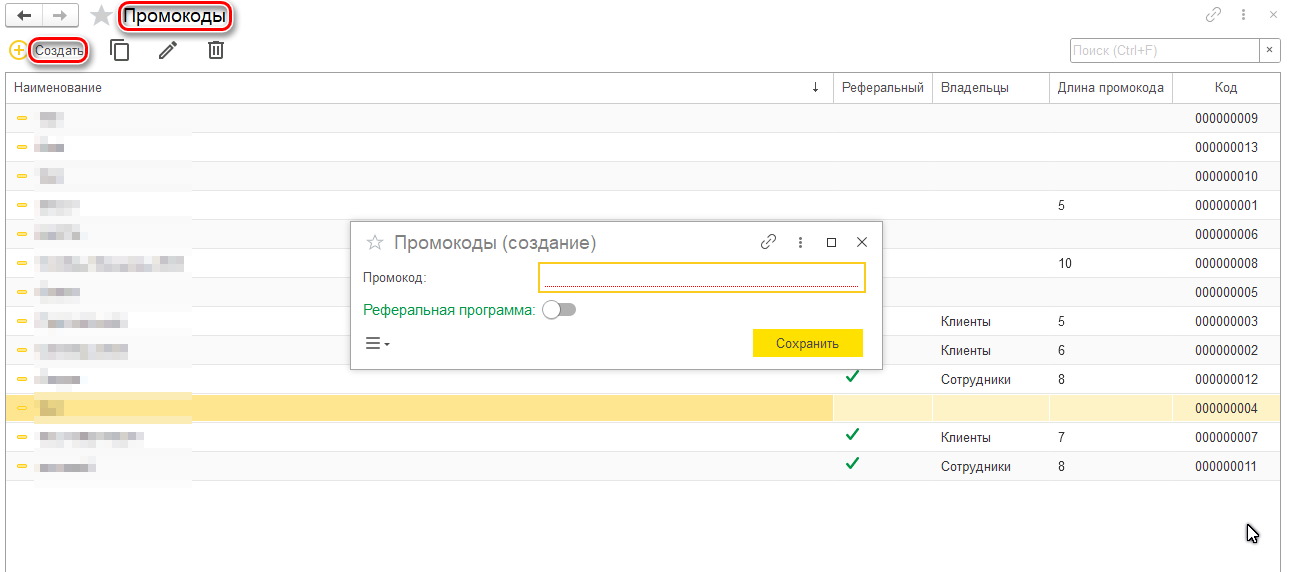The height and width of the screenshot is (572, 1295).
Task: Click yellow item marker in row 000000009
Action: point(22,118)
